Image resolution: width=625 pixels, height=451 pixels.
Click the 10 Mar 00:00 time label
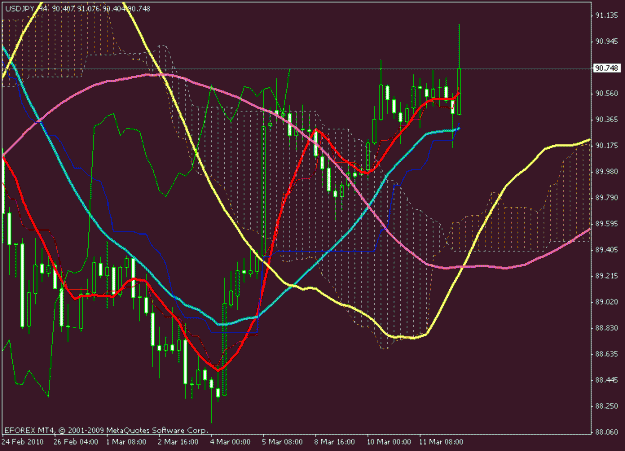coord(389,442)
